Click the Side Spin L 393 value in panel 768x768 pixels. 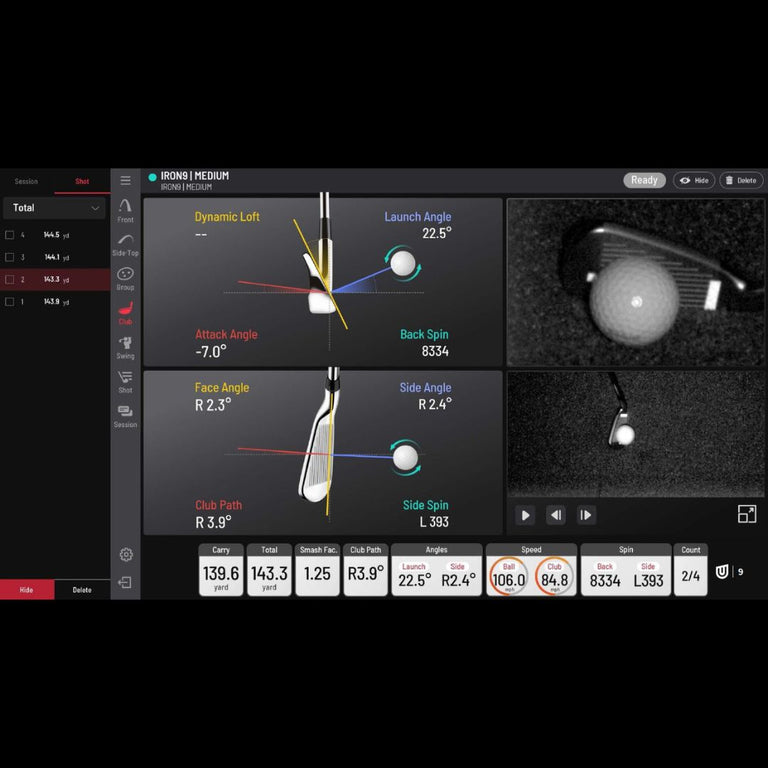coord(434,522)
